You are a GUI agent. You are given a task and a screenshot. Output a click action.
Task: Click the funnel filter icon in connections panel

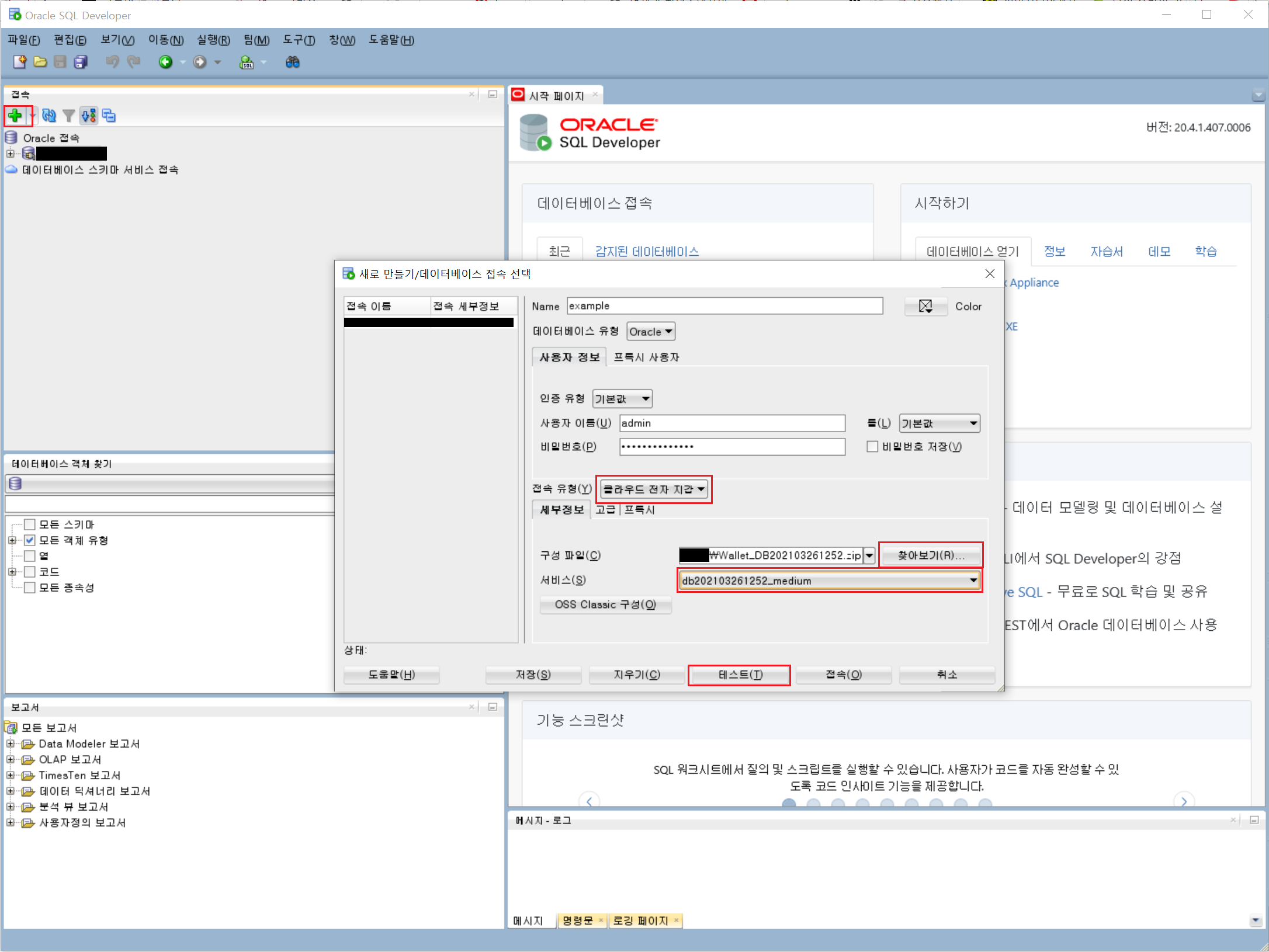coord(69,116)
